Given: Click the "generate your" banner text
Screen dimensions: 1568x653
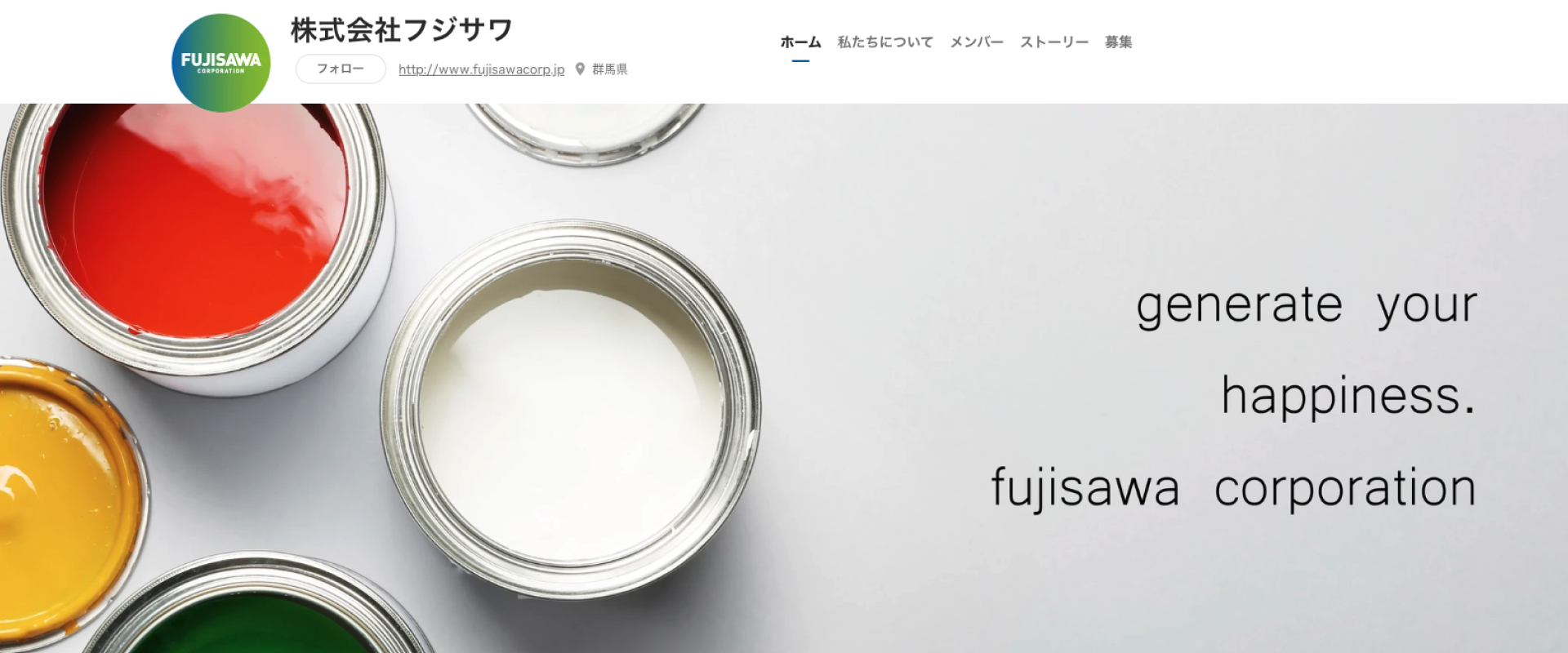Looking at the screenshot, I should 1307,306.
